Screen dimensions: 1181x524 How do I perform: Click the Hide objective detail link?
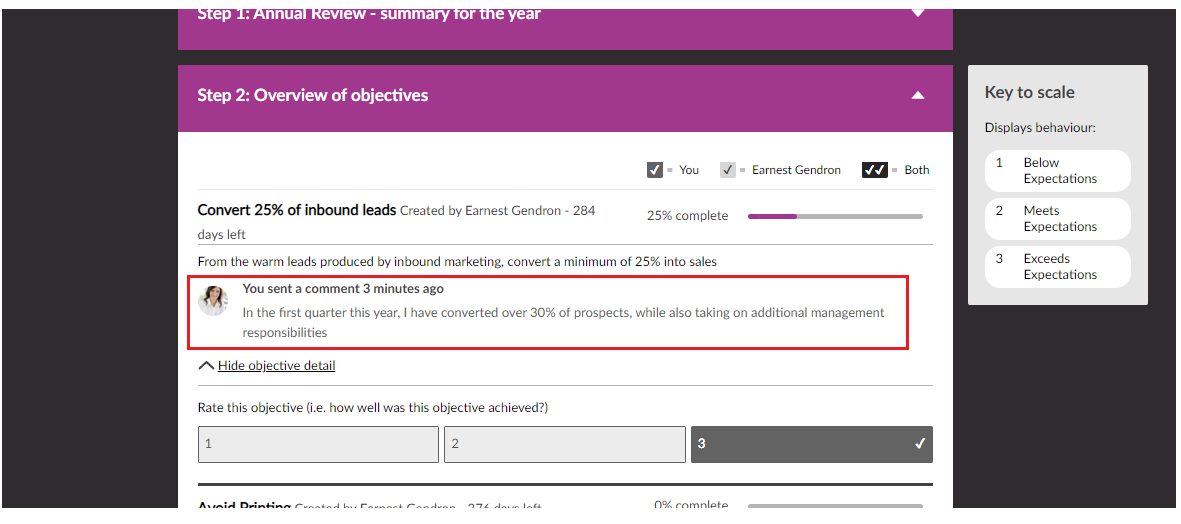coord(276,366)
